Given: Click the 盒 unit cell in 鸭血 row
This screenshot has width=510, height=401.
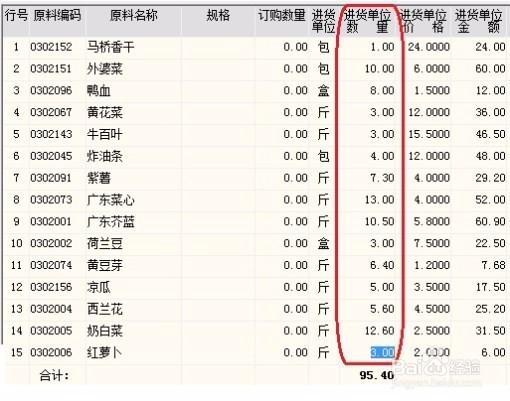Looking at the screenshot, I should pyautogui.click(x=323, y=91).
